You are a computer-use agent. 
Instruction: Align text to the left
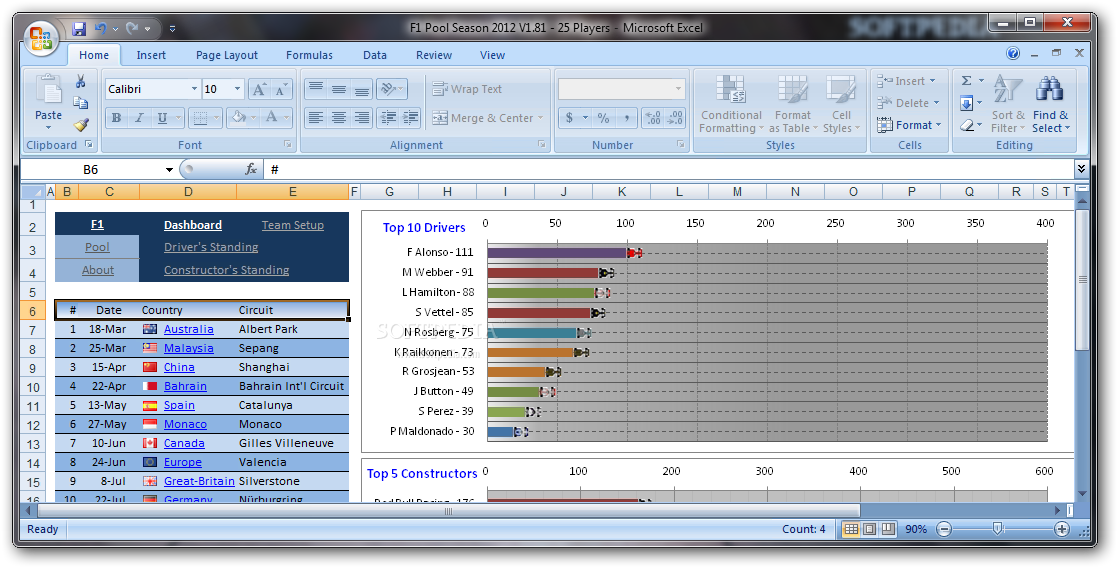pyautogui.click(x=316, y=118)
